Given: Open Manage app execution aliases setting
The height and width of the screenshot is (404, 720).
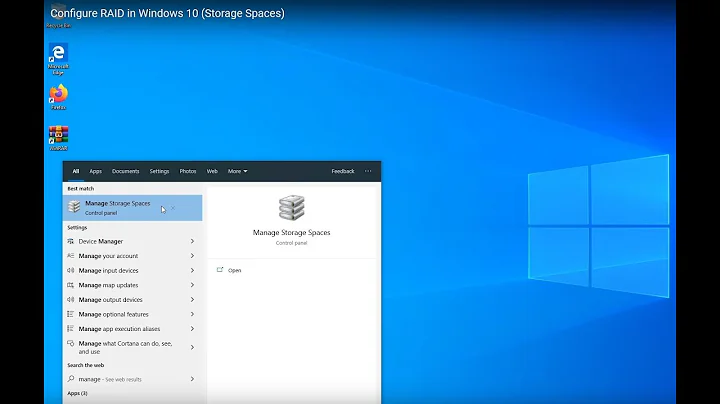Looking at the screenshot, I should (119, 329).
